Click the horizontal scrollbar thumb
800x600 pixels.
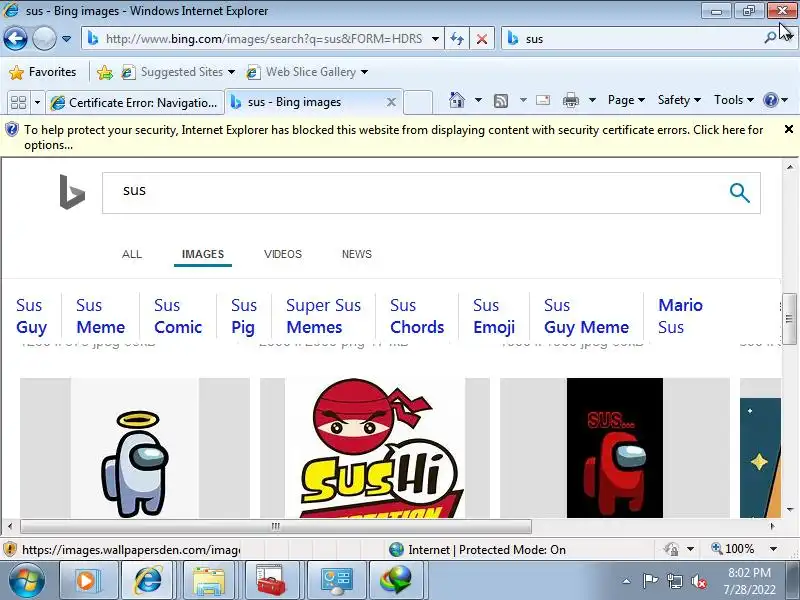tap(276, 526)
